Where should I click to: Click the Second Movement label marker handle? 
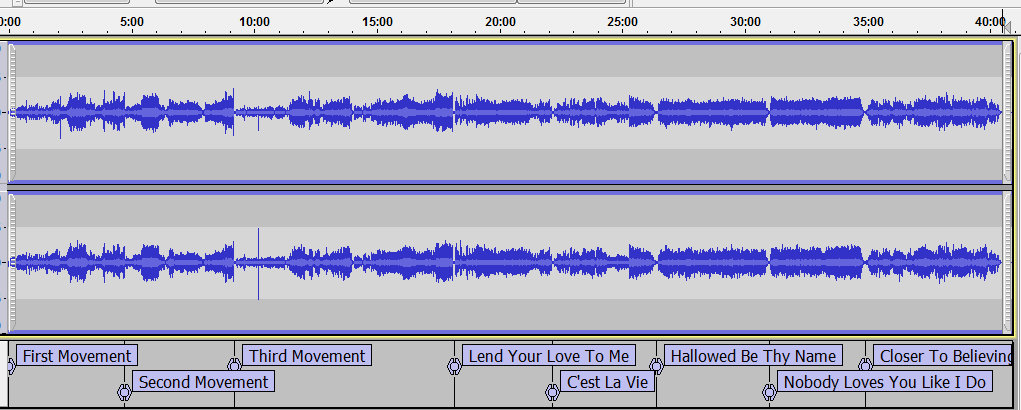(124, 392)
